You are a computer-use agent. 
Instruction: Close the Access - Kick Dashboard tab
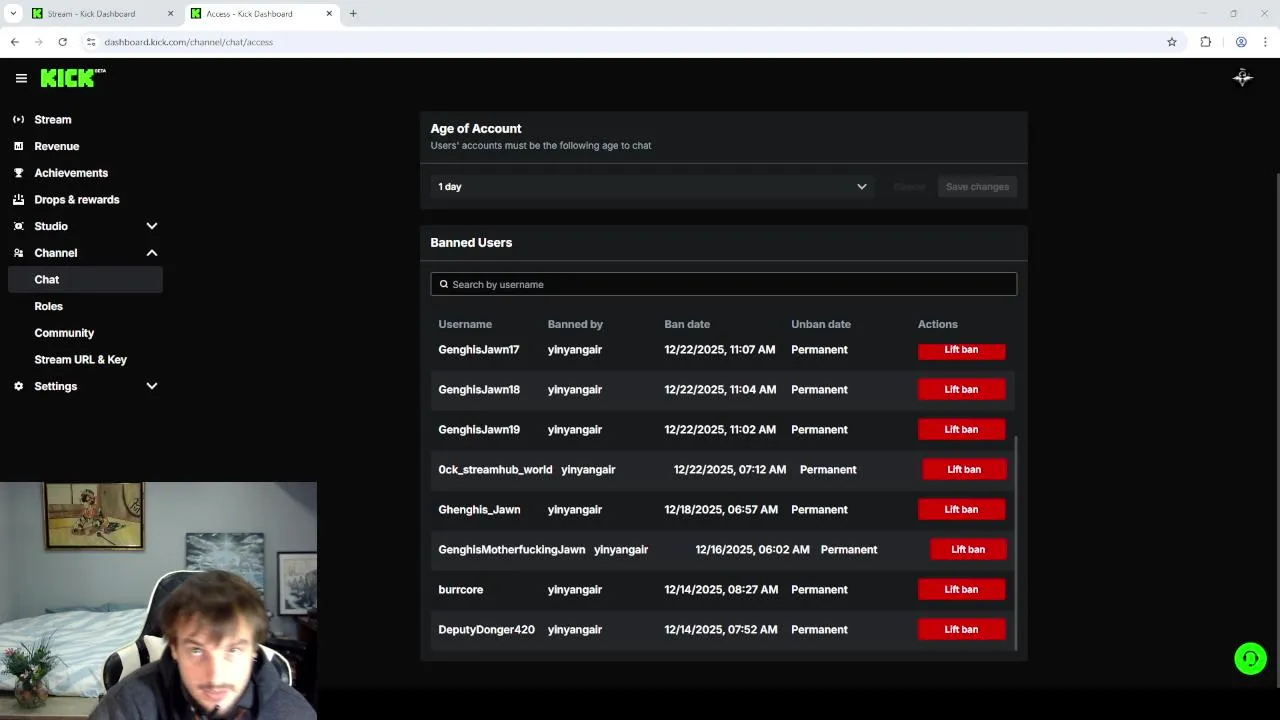click(x=329, y=14)
